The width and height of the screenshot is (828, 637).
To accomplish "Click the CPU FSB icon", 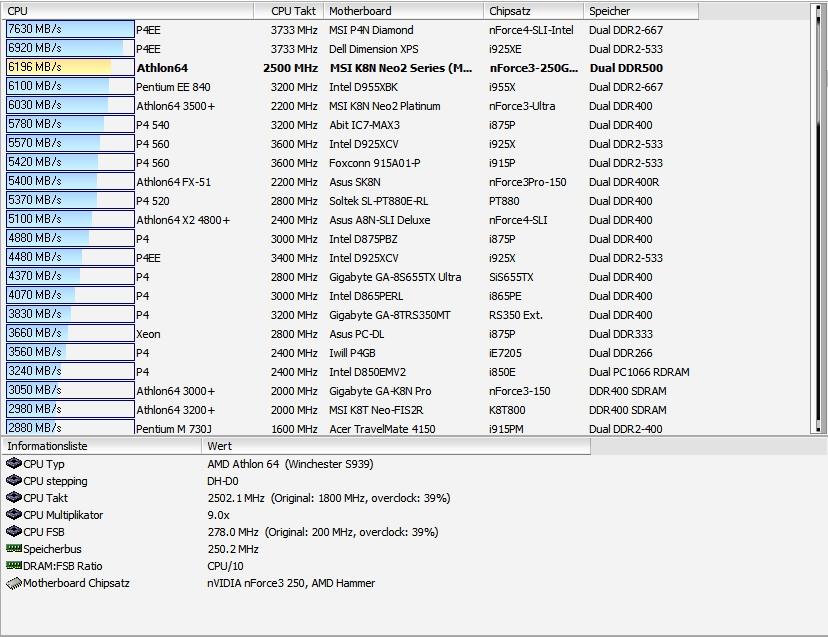I will [14, 532].
